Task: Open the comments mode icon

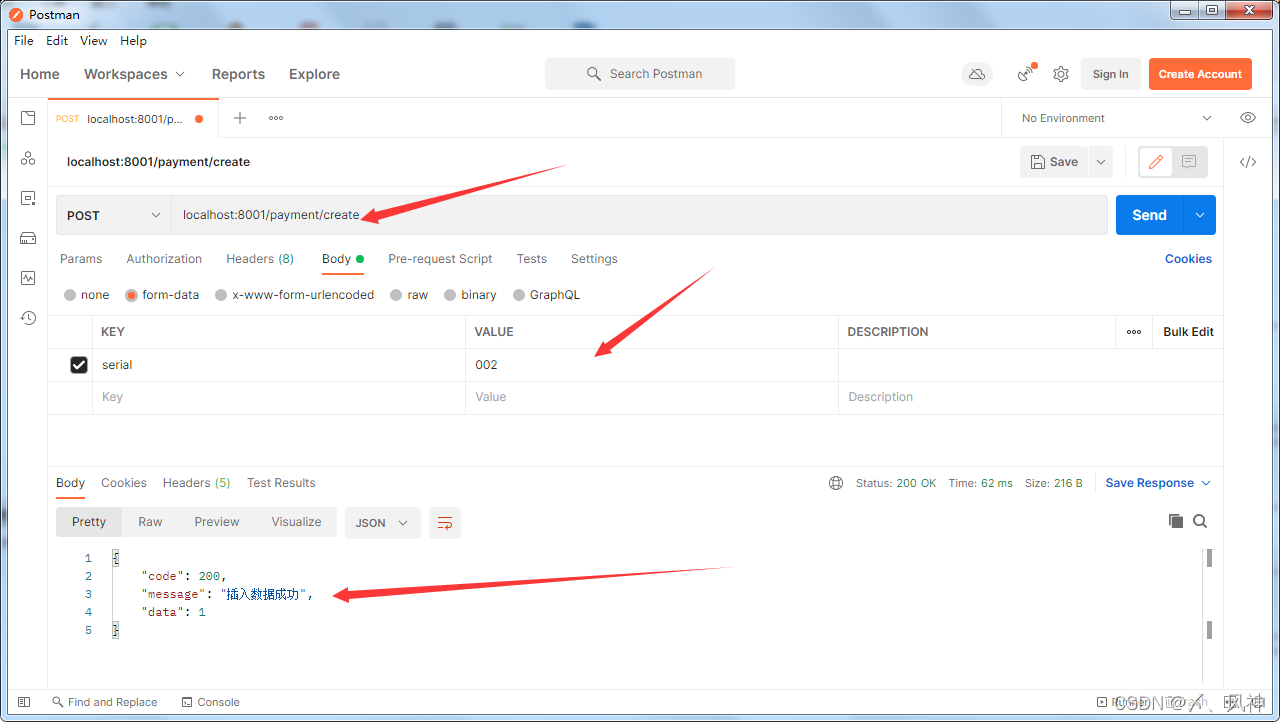Action: tap(1189, 162)
